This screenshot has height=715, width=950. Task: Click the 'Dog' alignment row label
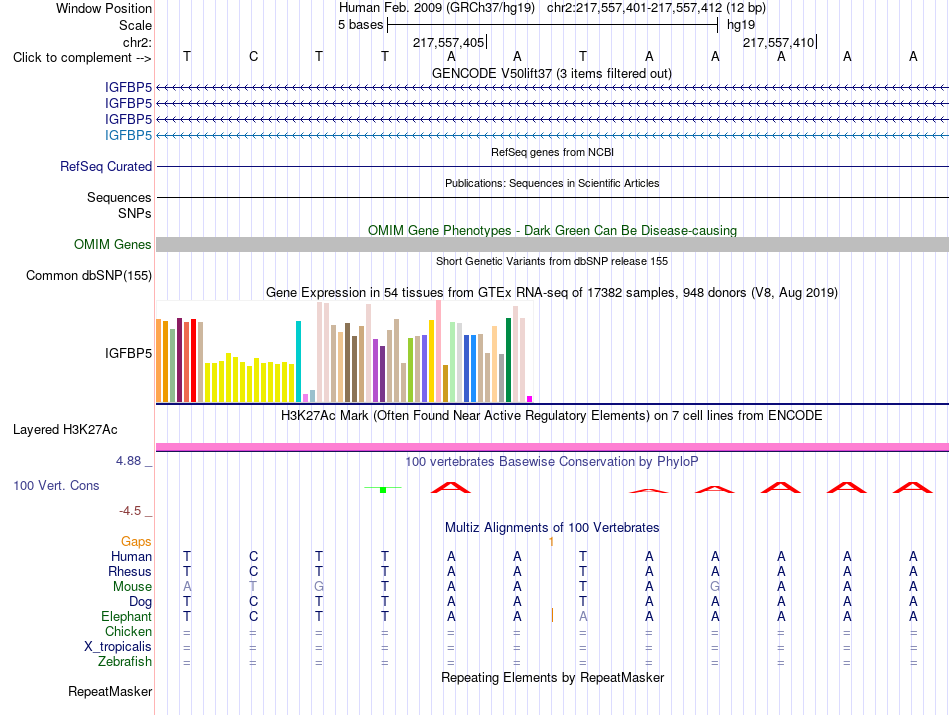(140, 602)
